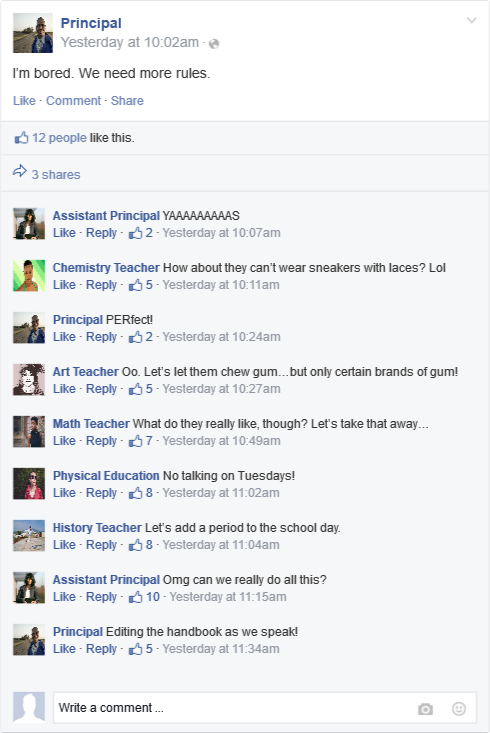The width and height of the screenshot is (490, 733).
Task: Click inside the Write a comment field
Action: point(265,708)
